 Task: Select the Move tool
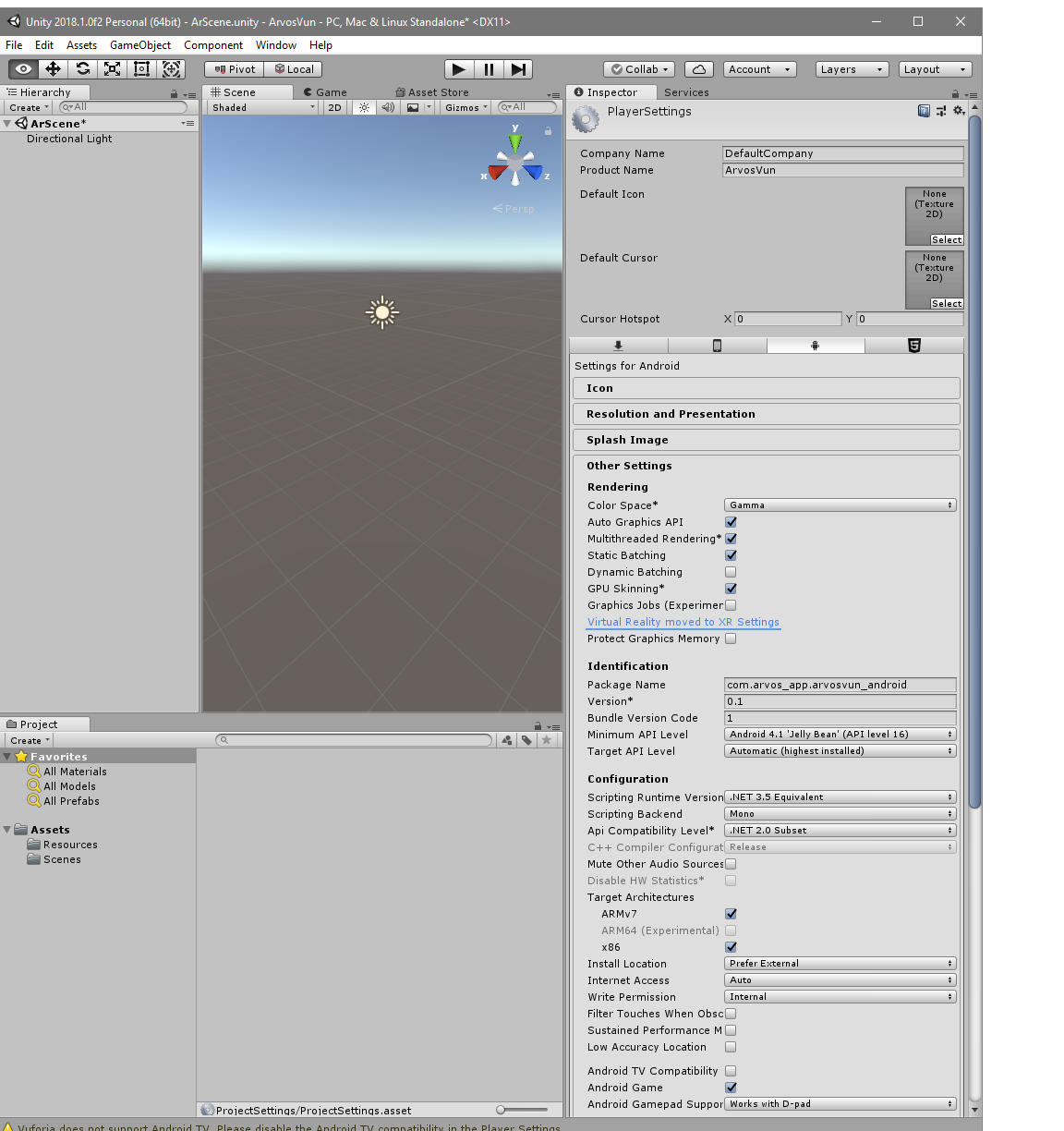click(x=53, y=68)
